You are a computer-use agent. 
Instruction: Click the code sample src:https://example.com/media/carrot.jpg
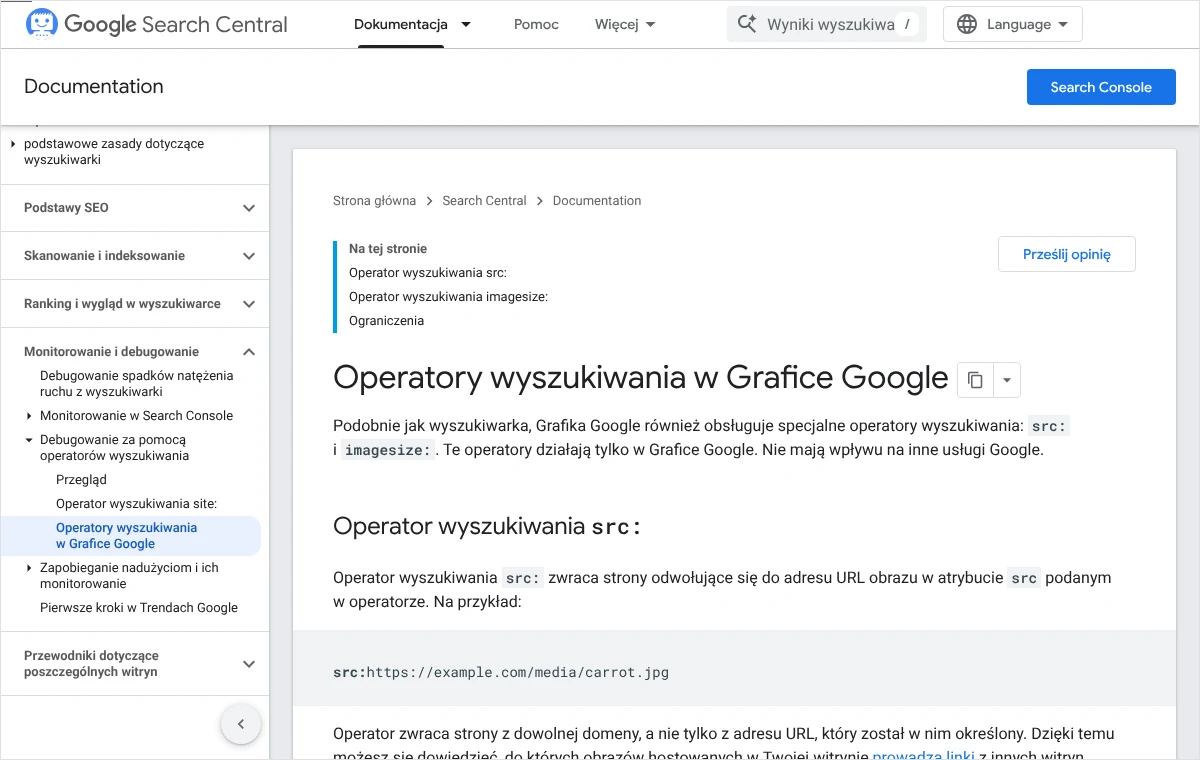501,672
